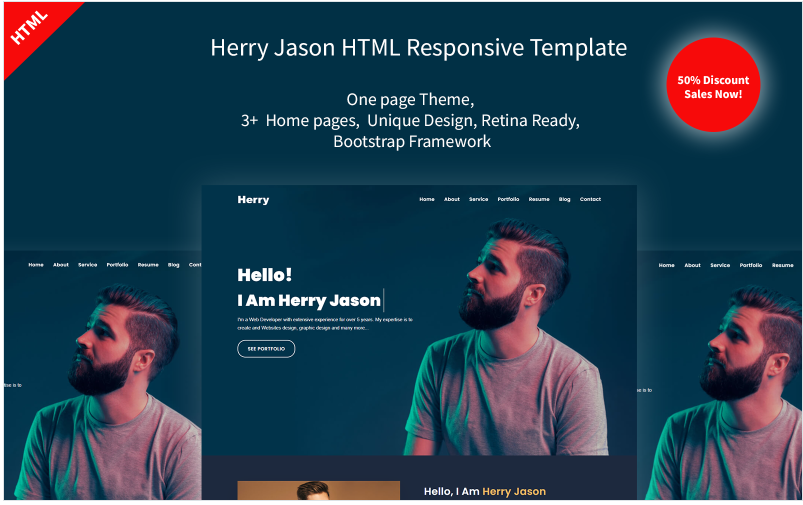Click Blog in left preview navigation
The image size is (803, 505).
[x=174, y=265]
